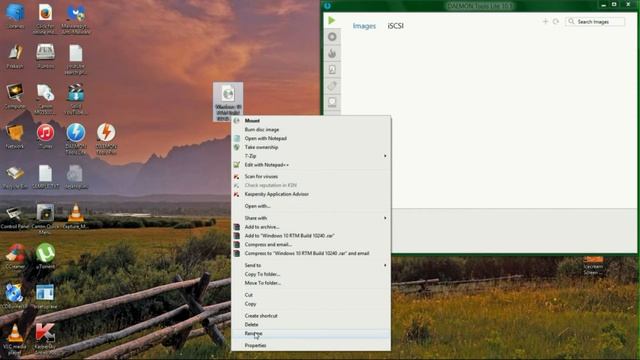Select Add to archive...
The height and width of the screenshot is (360, 640).
click(x=311, y=227)
